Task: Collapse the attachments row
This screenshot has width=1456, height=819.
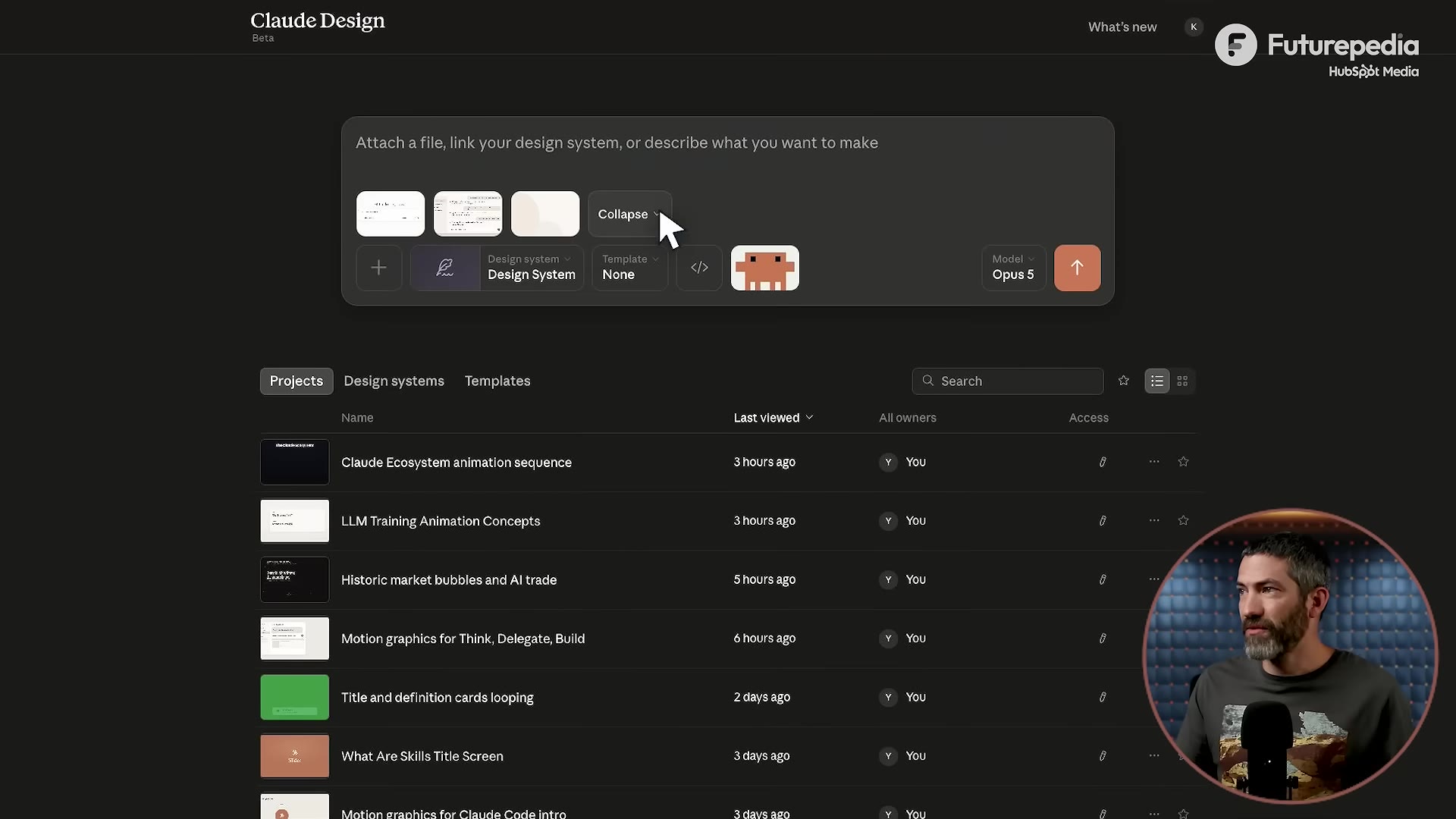Action: click(x=629, y=214)
